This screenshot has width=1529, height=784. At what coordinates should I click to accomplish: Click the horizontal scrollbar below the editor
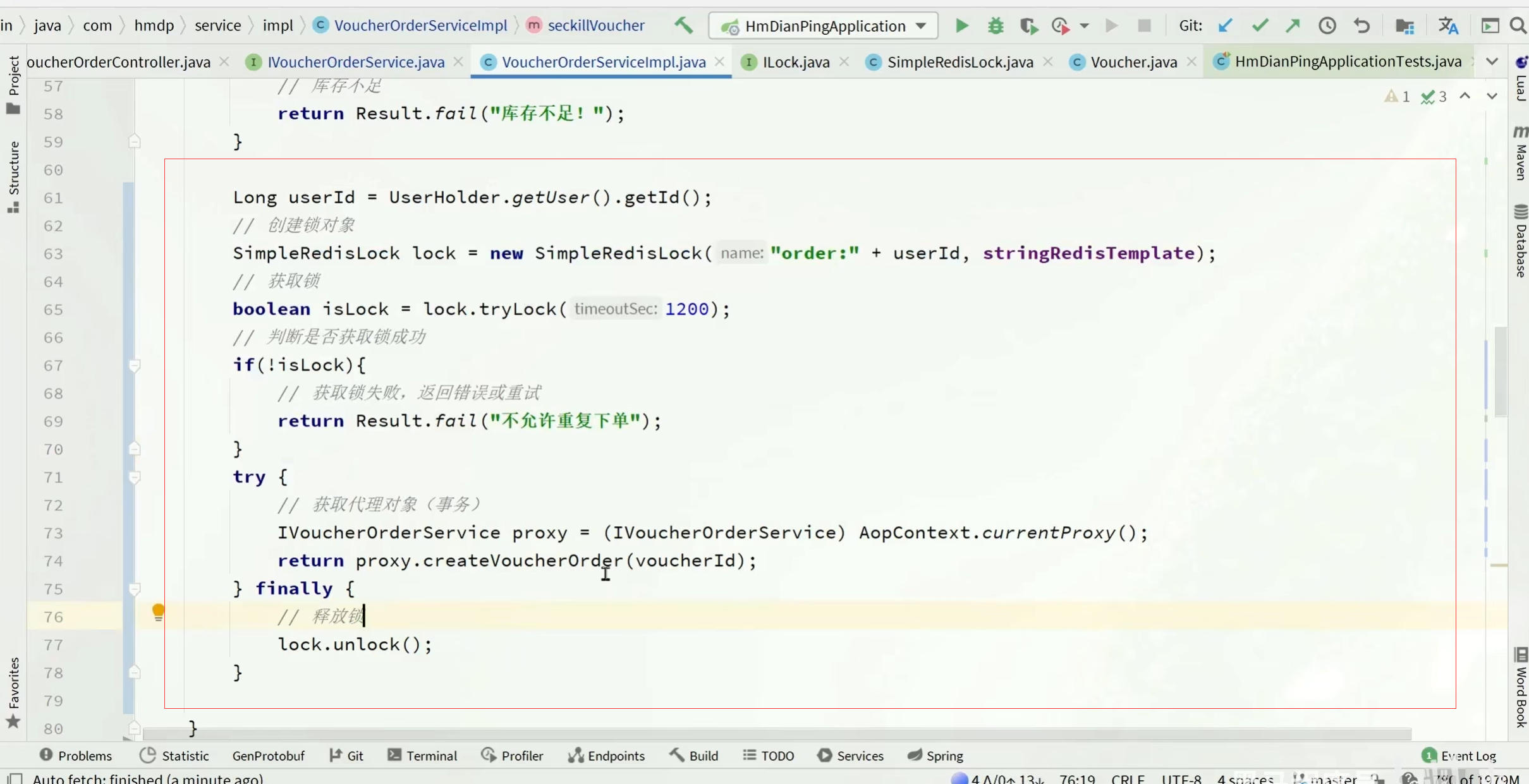coord(776,733)
